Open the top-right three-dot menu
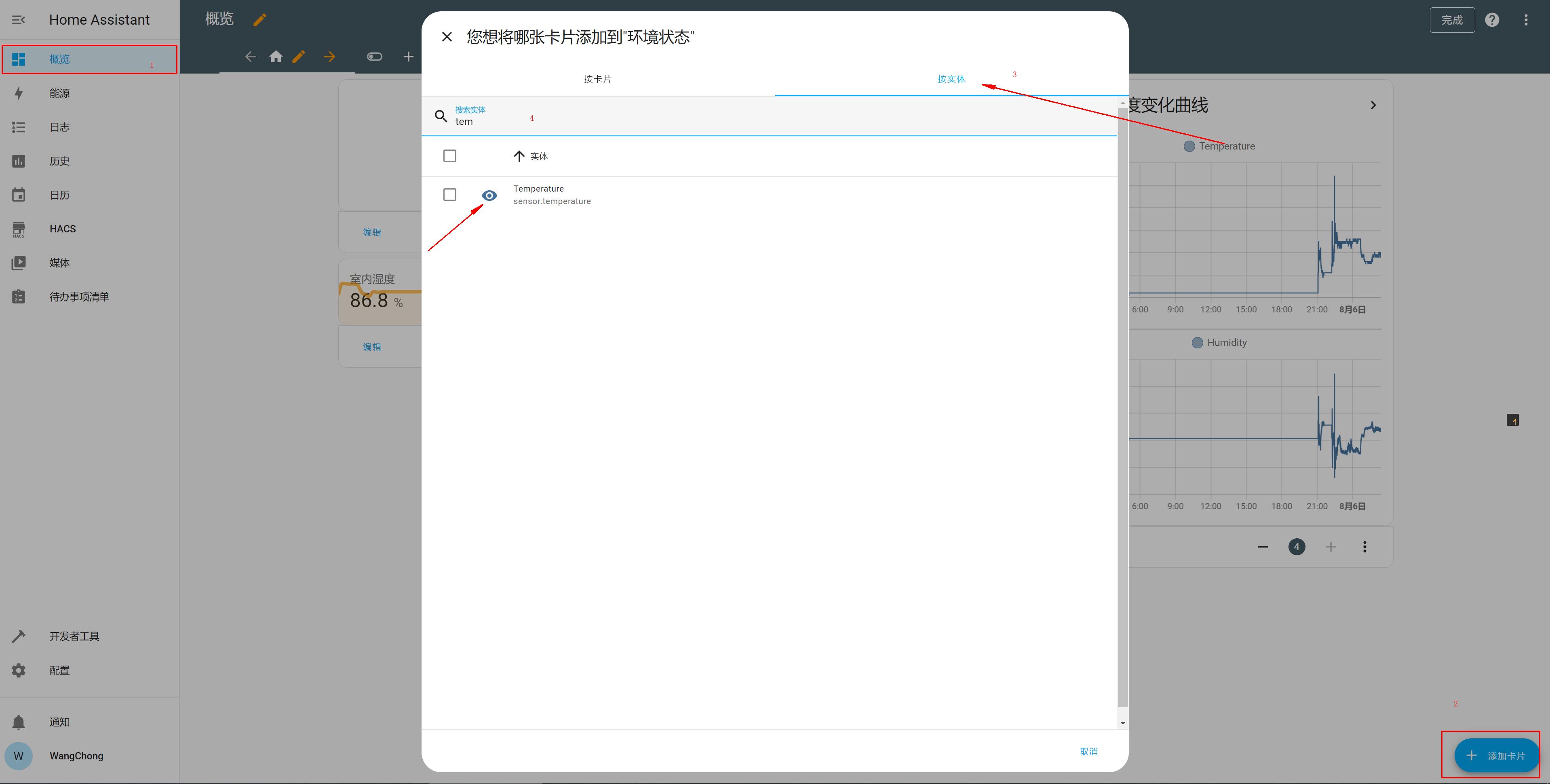 point(1525,20)
